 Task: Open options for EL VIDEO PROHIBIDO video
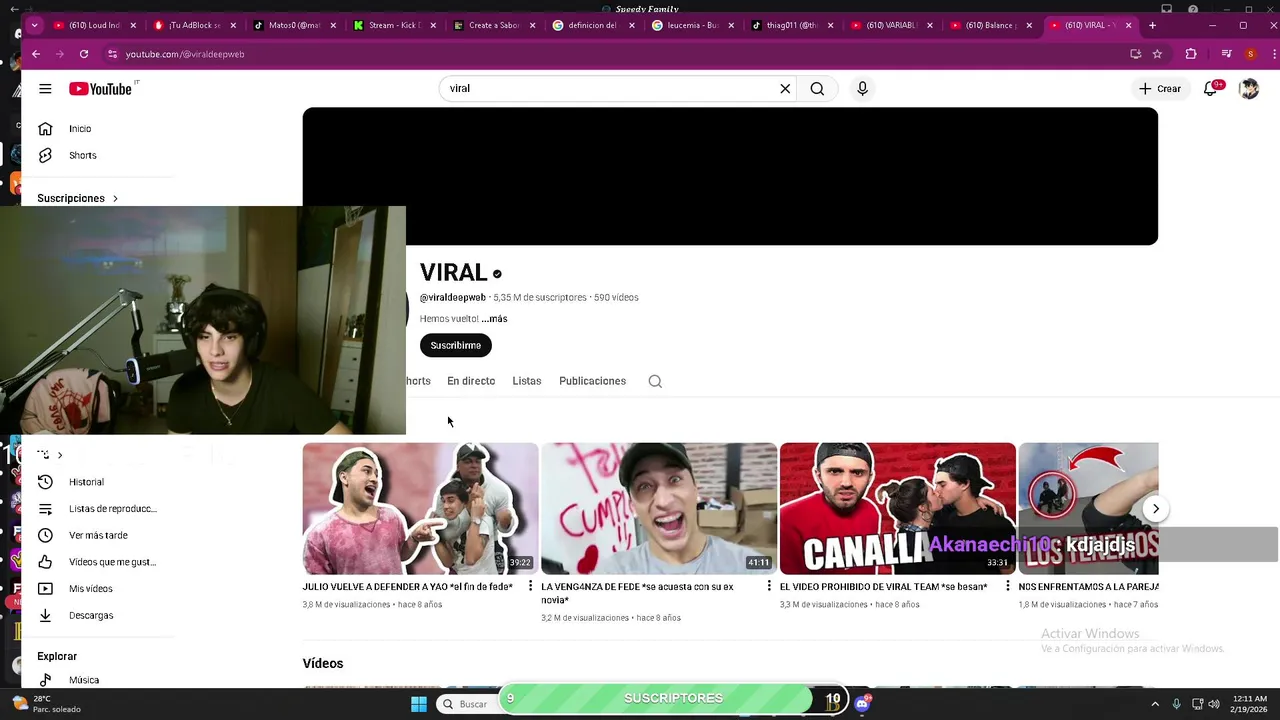pos(1007,587)
